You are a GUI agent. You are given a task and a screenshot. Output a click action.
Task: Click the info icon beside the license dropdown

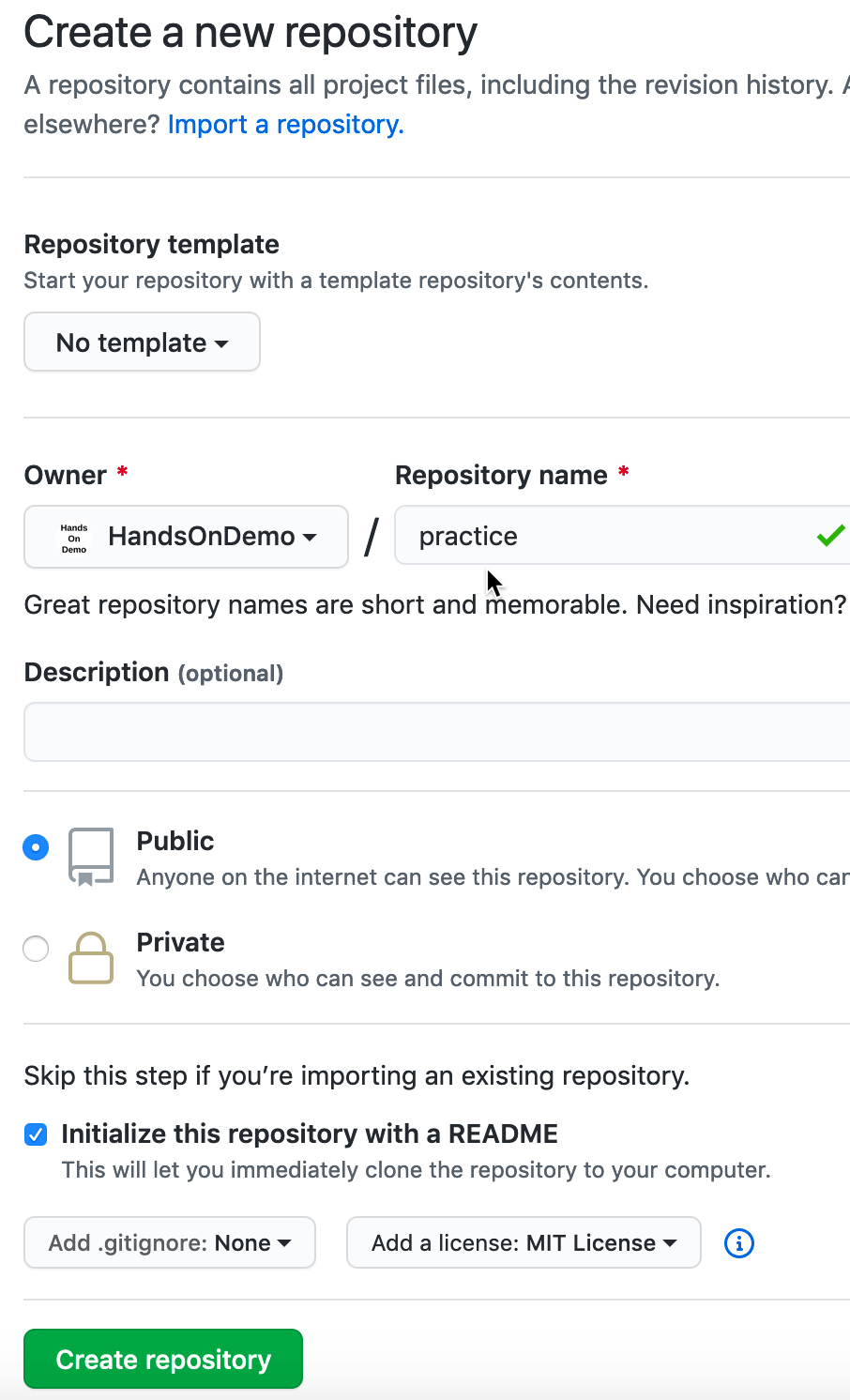pos(738,1242)
